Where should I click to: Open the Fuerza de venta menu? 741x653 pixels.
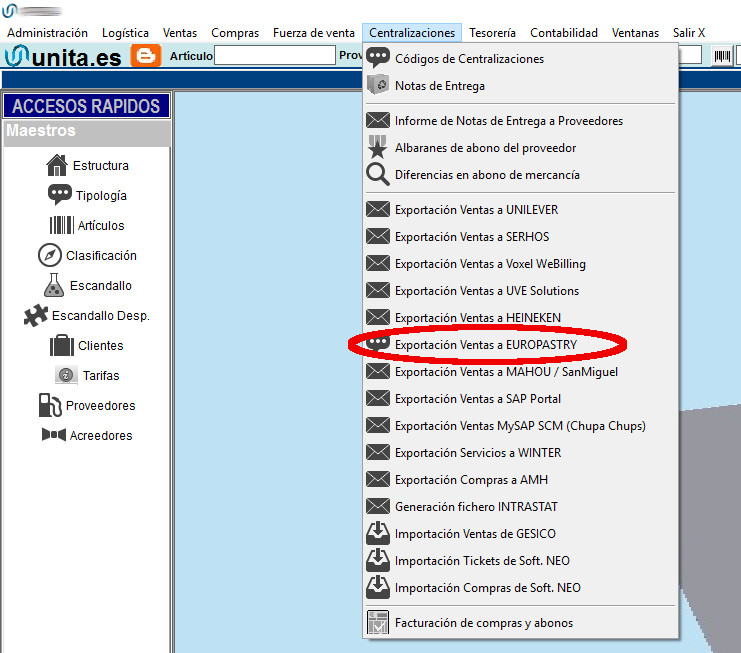click(x=314, y=33)
